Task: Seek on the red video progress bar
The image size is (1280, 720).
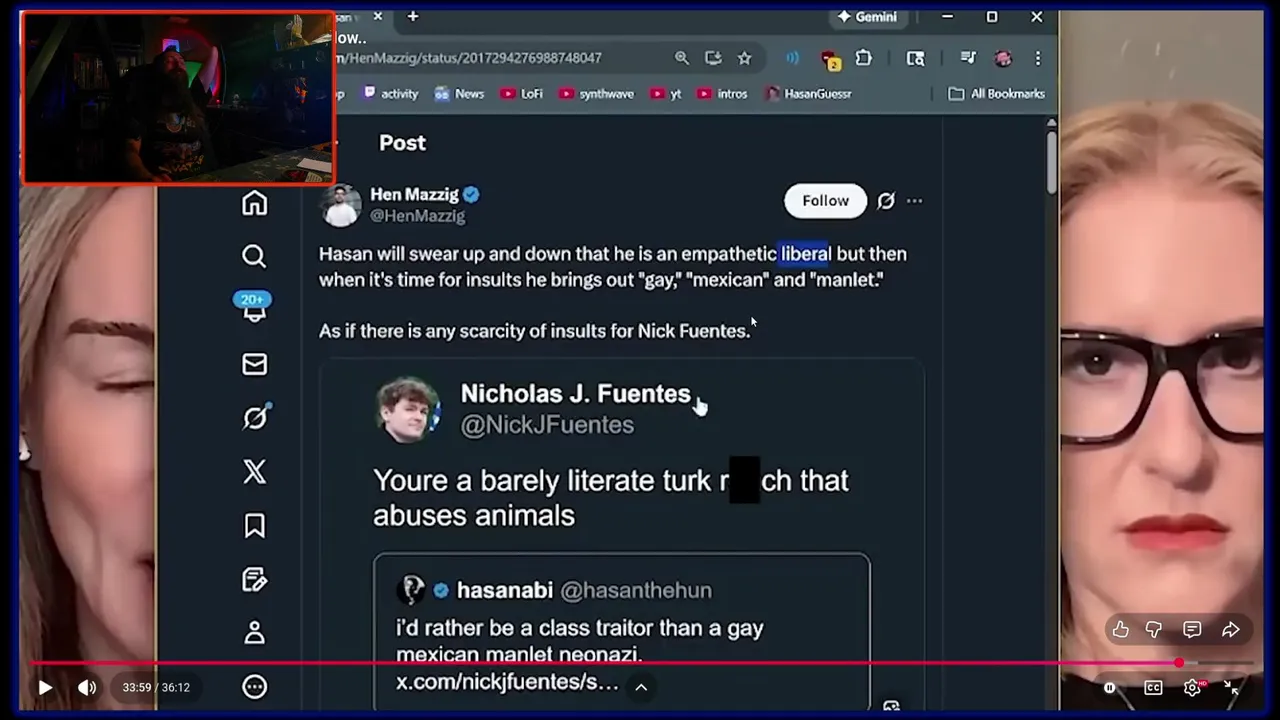Action: [x=640, y=663]
